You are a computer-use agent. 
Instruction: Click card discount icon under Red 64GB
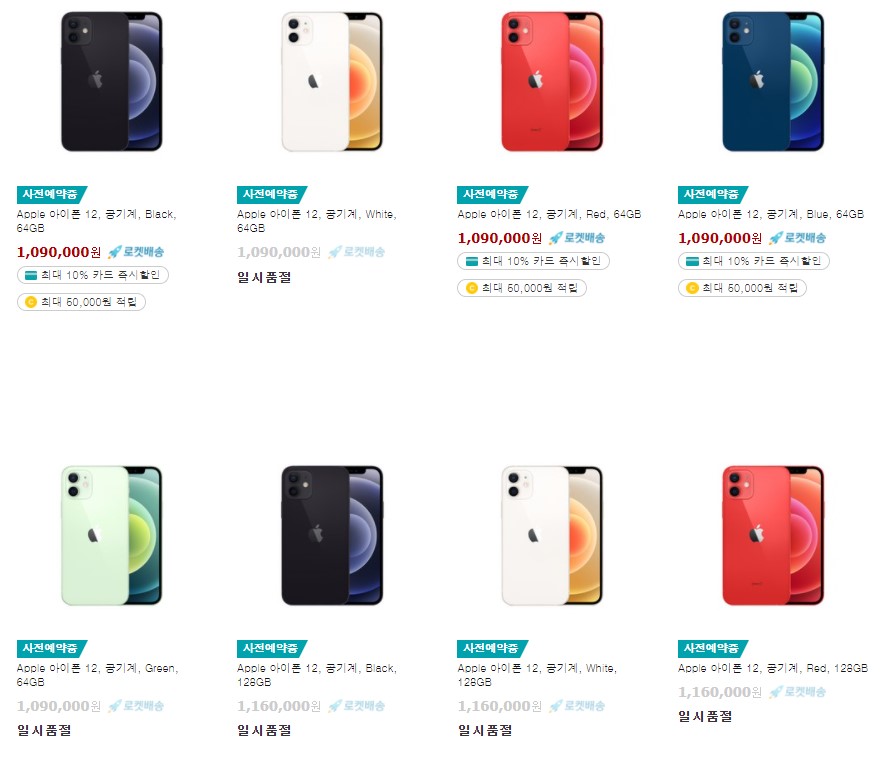472,261
